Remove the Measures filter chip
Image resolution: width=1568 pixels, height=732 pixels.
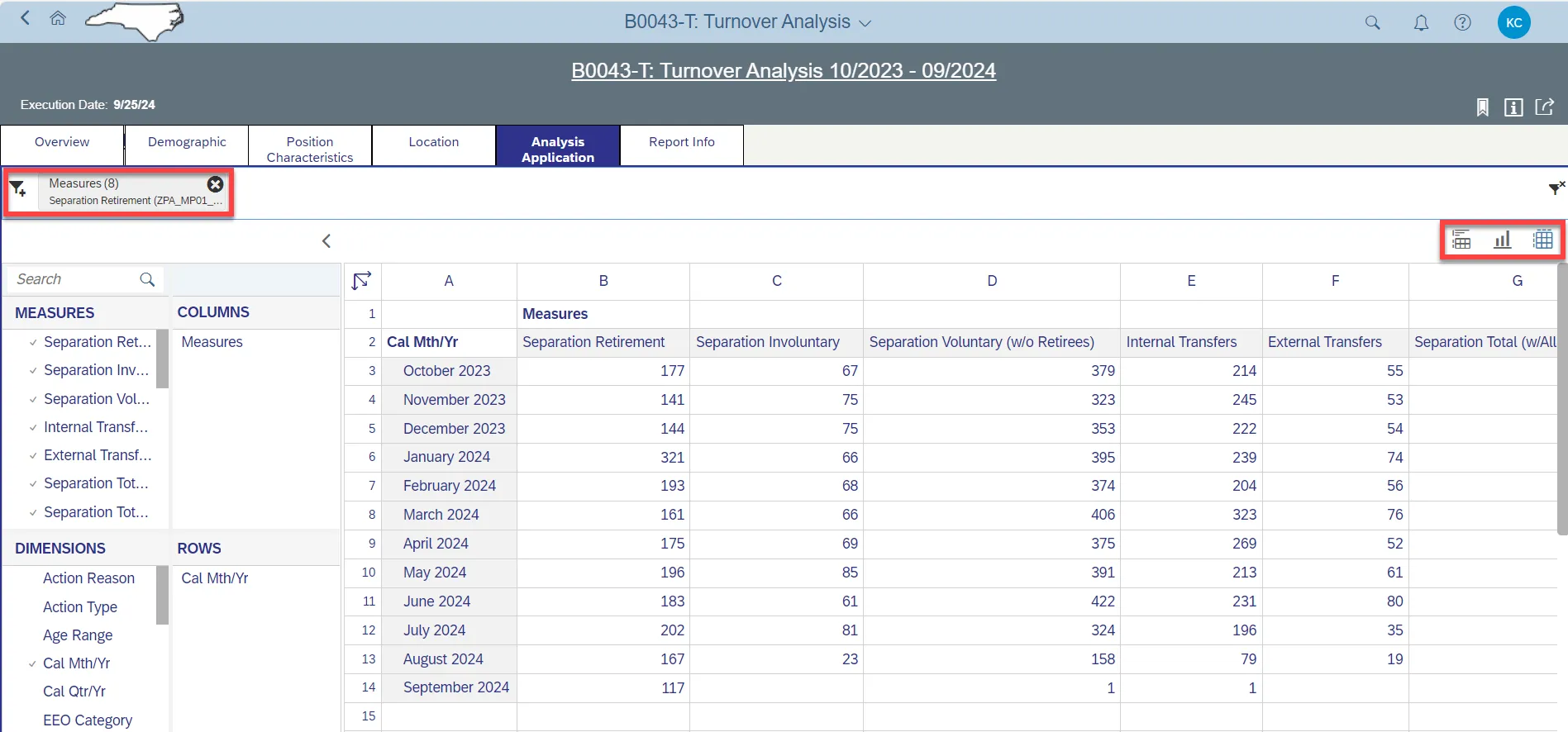(x=215, y=184)
